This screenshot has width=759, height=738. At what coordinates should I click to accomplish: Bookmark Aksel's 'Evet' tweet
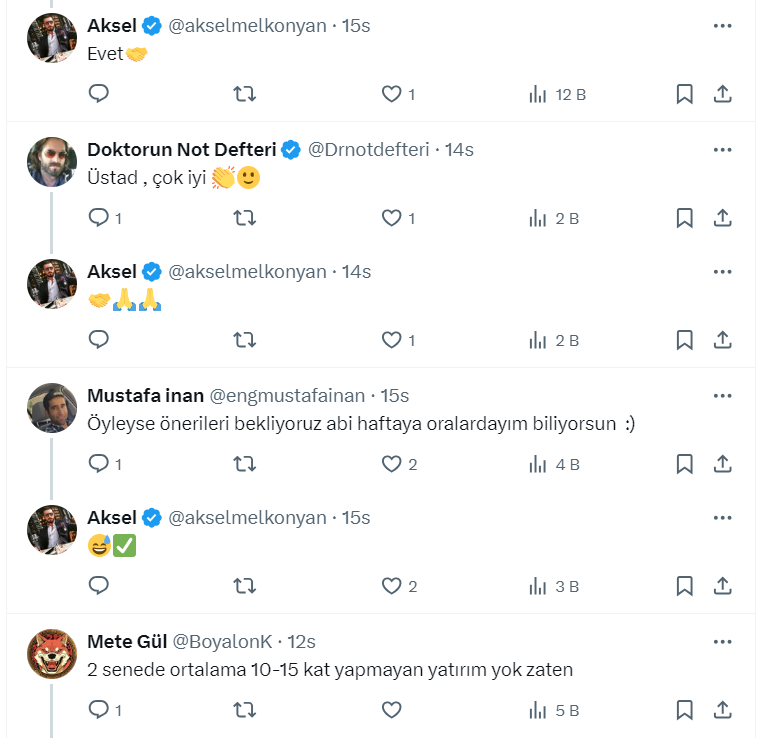coord(684,95)
